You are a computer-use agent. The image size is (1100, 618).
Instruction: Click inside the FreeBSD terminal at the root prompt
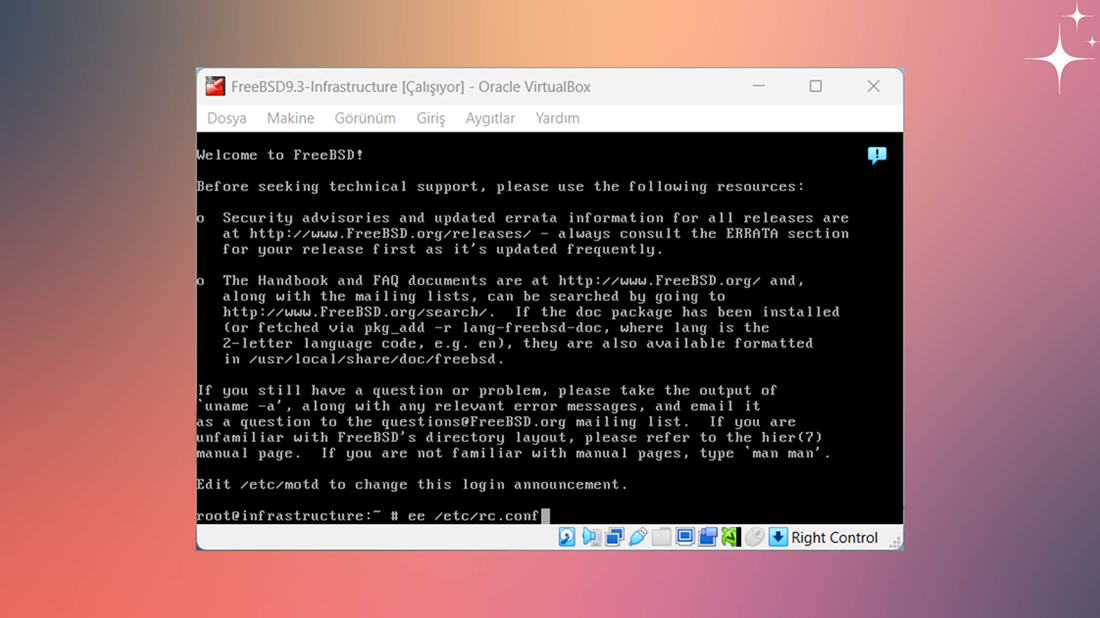pos(373,516)
